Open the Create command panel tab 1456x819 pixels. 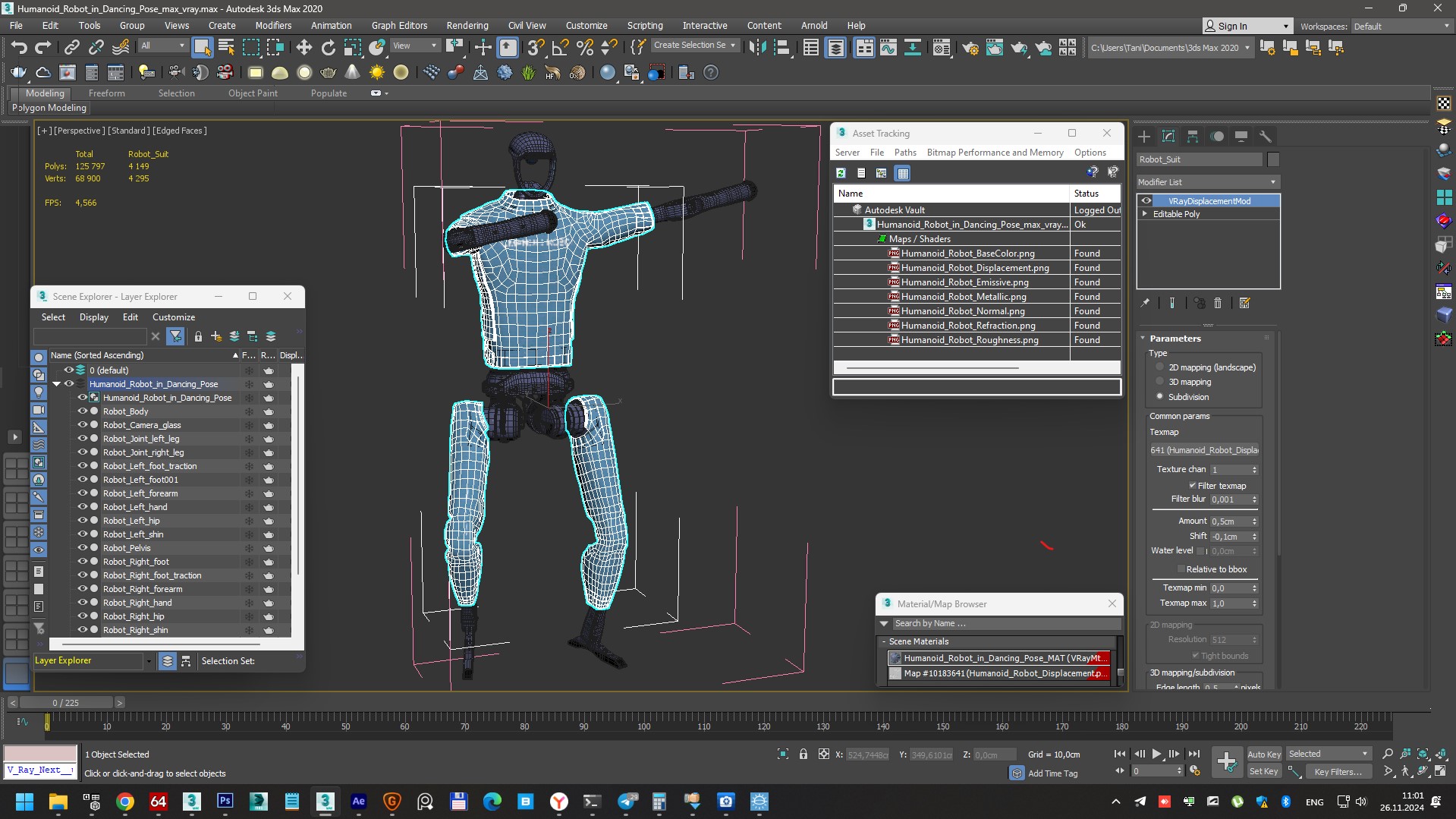1144,137
